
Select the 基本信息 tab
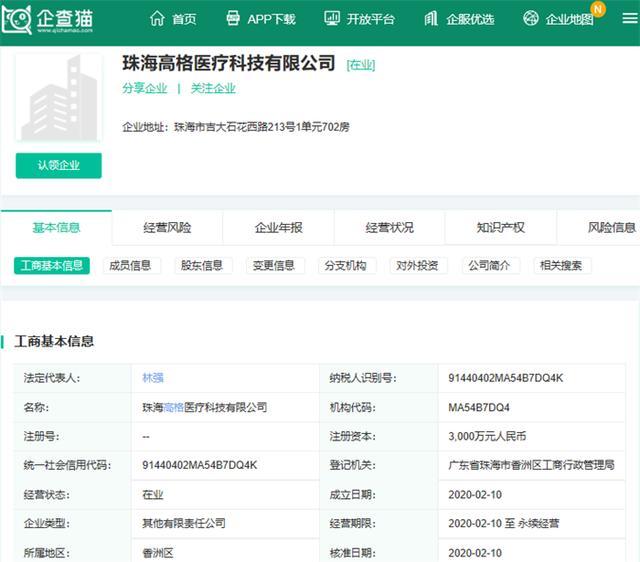(56, 227)
